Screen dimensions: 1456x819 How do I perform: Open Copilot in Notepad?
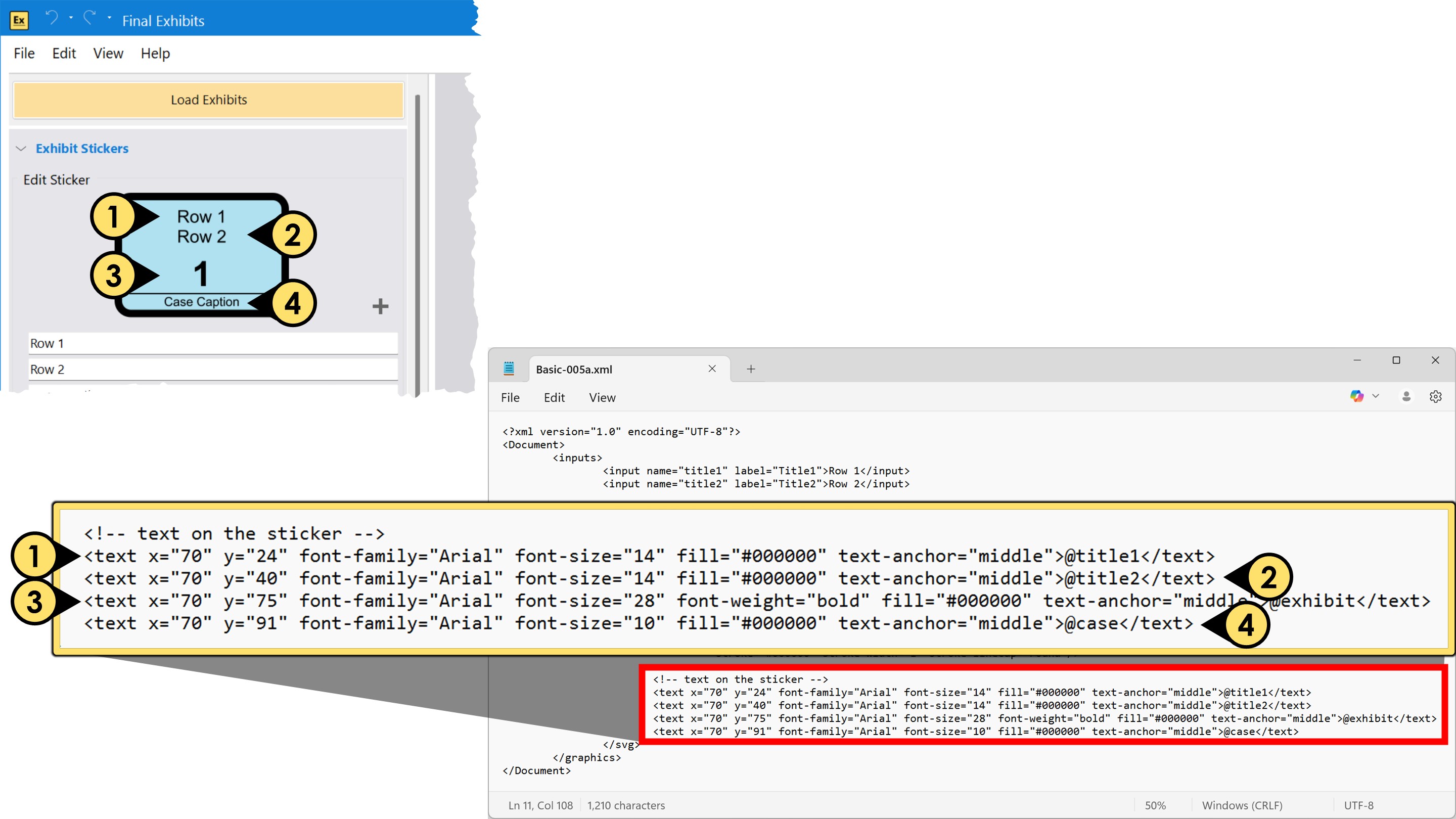pos(1356,396)
